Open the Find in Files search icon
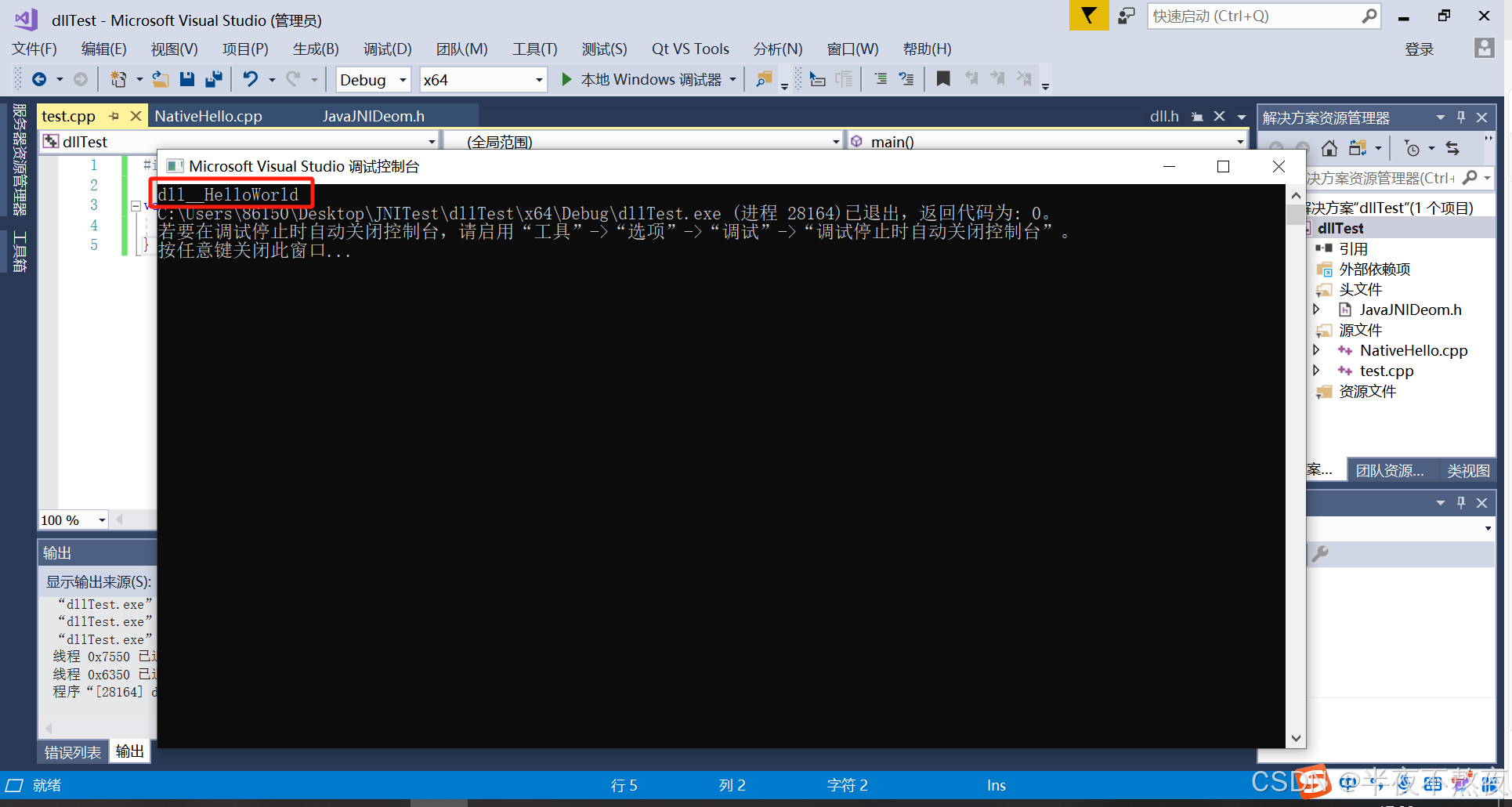 pyautogui.click(x=764, y=78)
